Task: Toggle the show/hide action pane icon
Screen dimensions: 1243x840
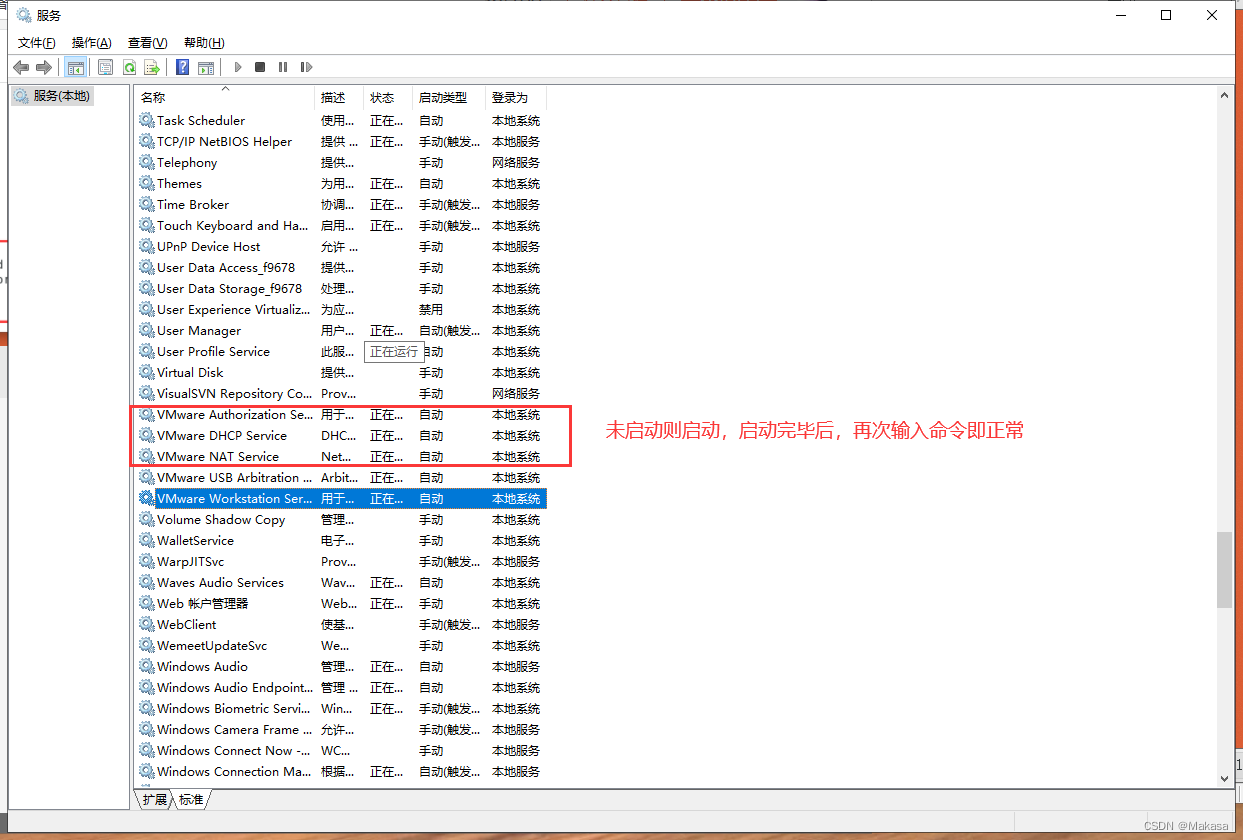Action: coord(205,67)
